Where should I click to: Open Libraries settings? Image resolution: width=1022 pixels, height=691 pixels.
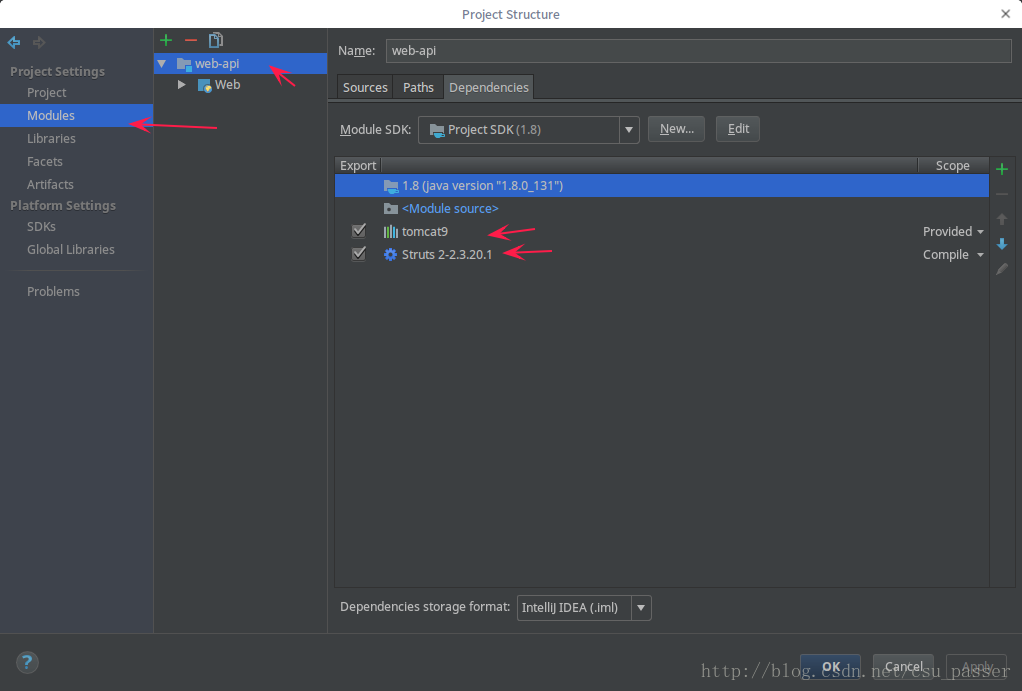(51, 139)
